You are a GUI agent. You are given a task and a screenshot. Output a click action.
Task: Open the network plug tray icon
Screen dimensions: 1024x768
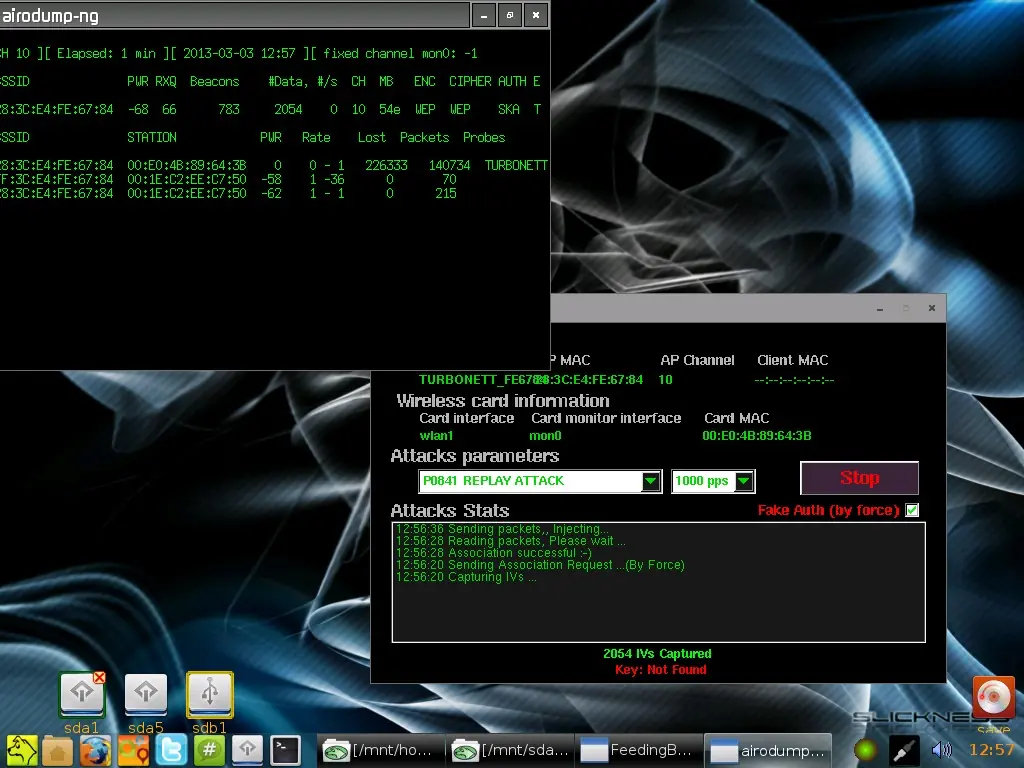point(903,750)
